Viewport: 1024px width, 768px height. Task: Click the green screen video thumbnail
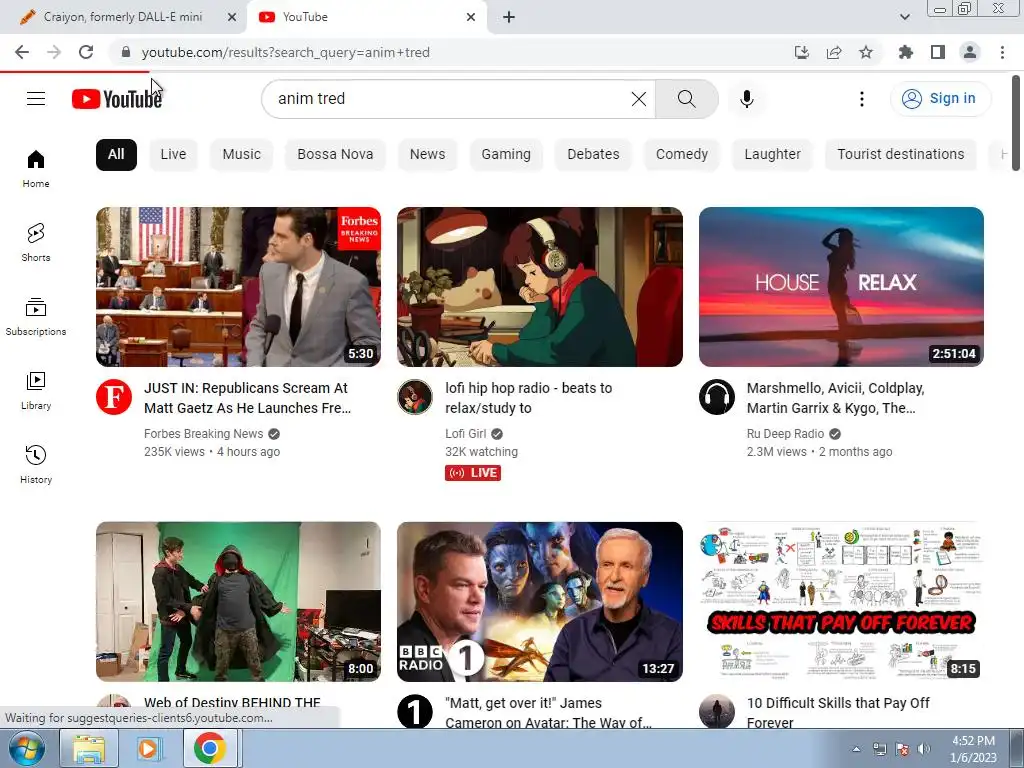(x=238, y=601)
